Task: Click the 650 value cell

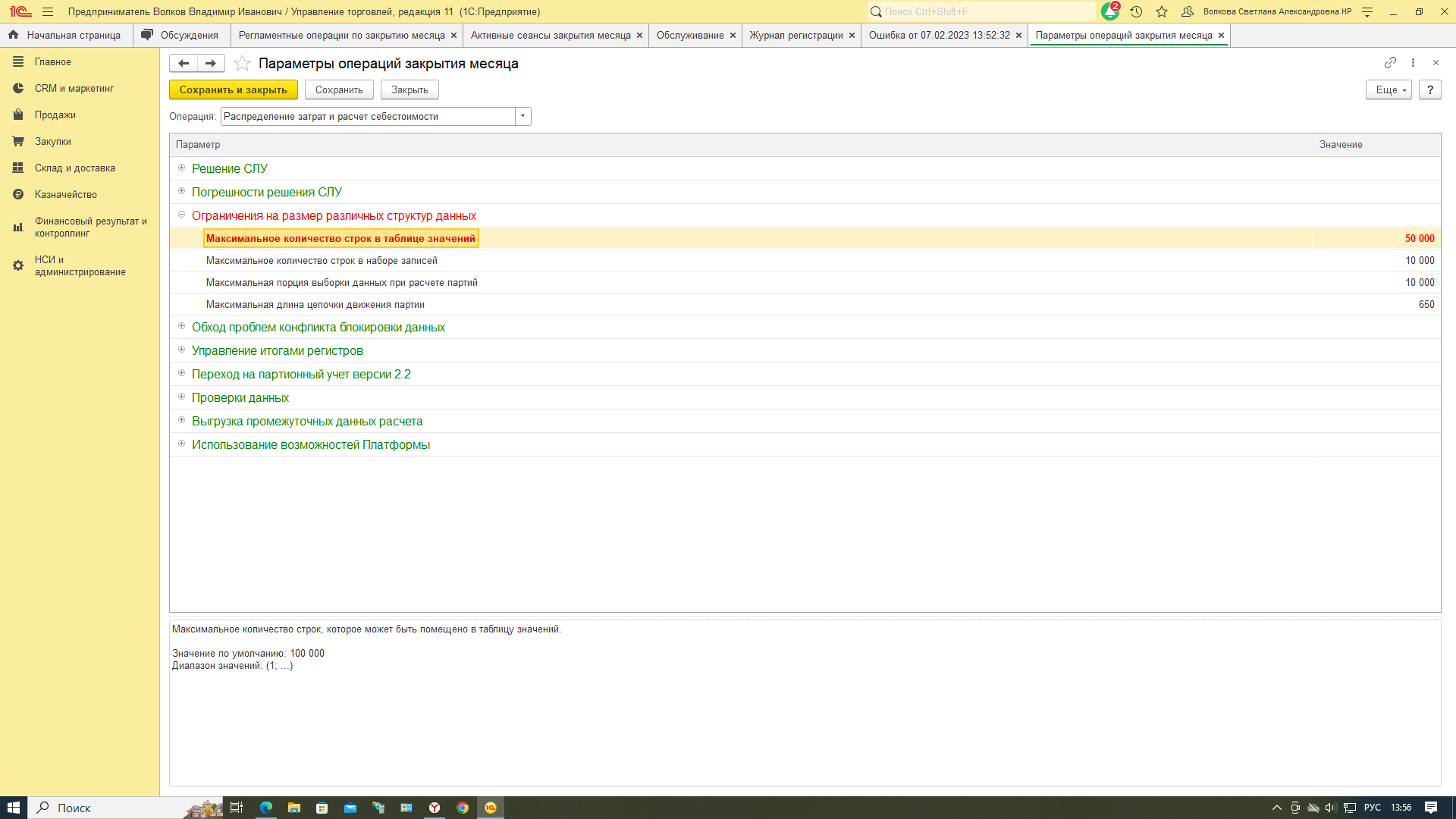Action: (1376, 304)
